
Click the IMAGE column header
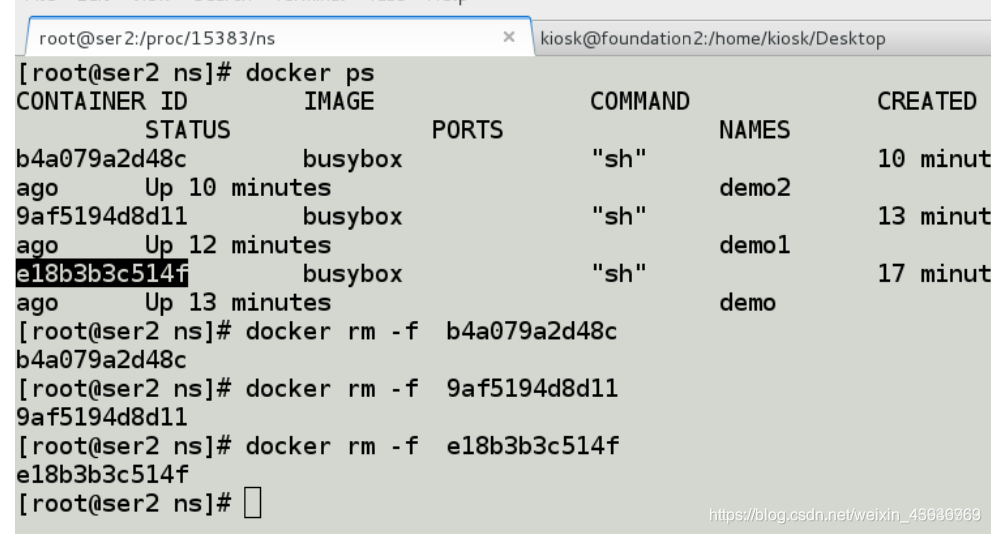(x=339, y=101)
